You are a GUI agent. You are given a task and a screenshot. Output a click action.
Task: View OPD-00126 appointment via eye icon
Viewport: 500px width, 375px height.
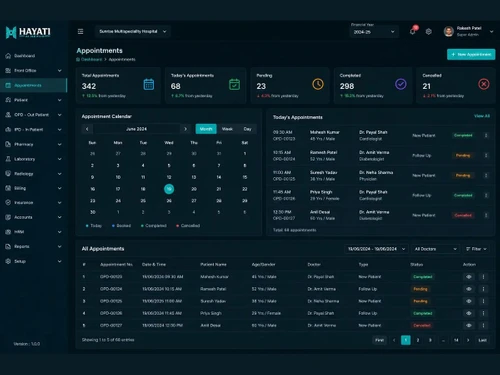pos(469,313)
